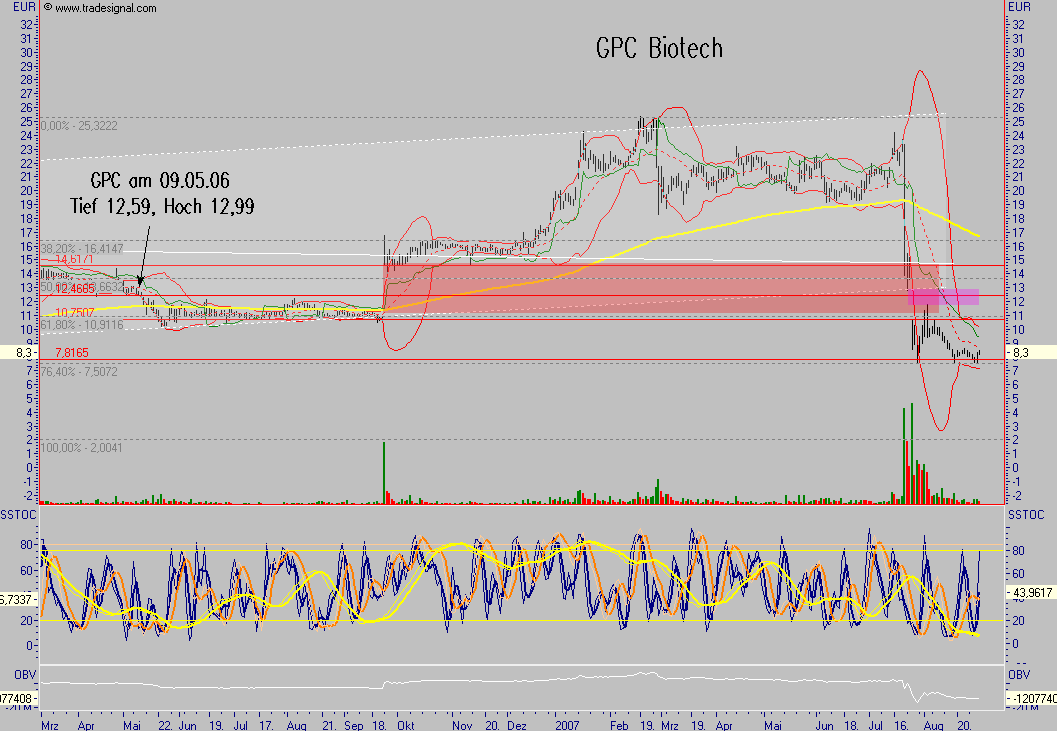The width and height of the screenshot is (1057, 731).
Task: Click the www.tradesignal.com copyright text
Action: 100,8
